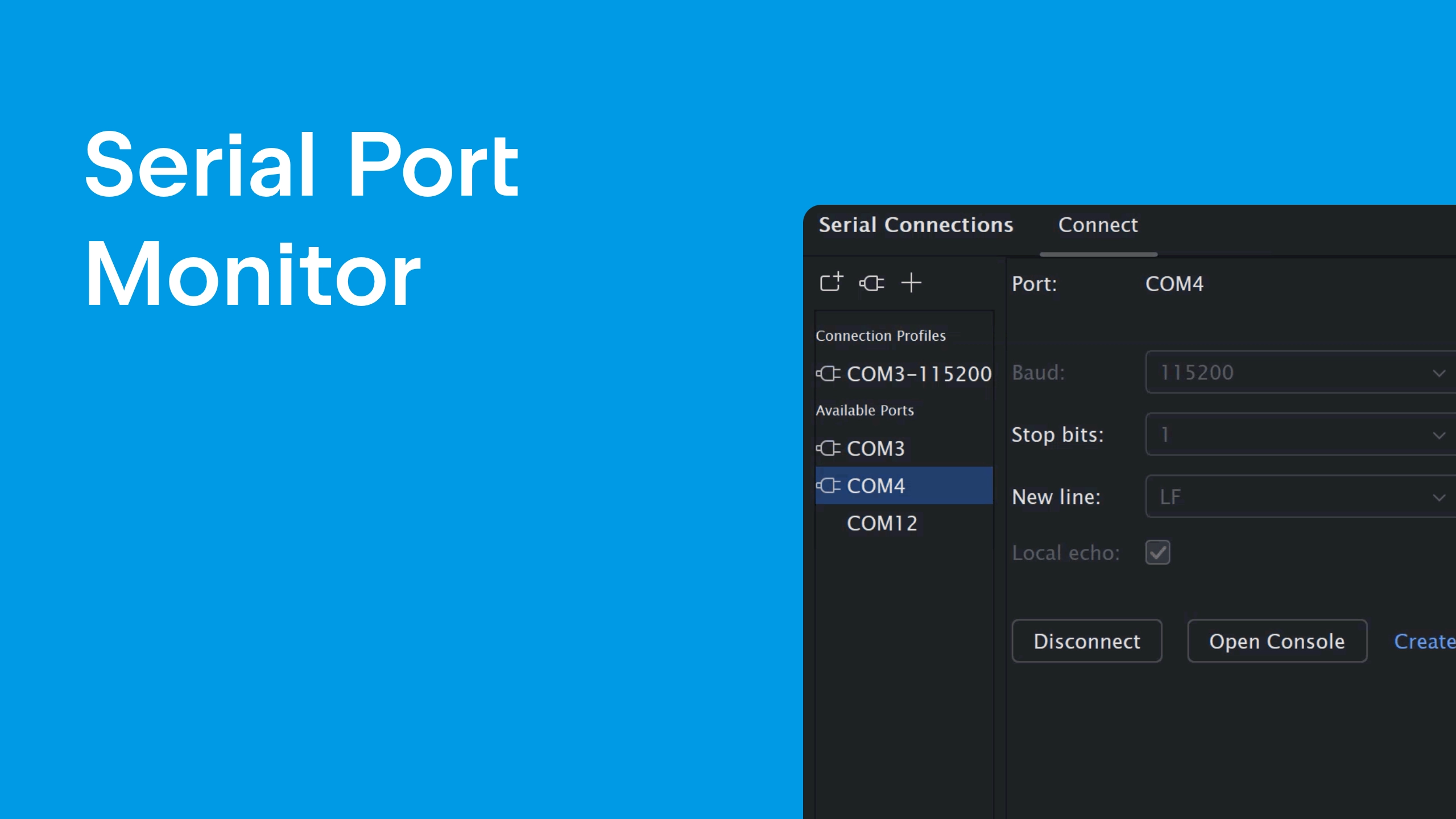This screenshot has height=819, width=1456.
Task: Click the COM4 serial port icon
Action: point(828,485)
